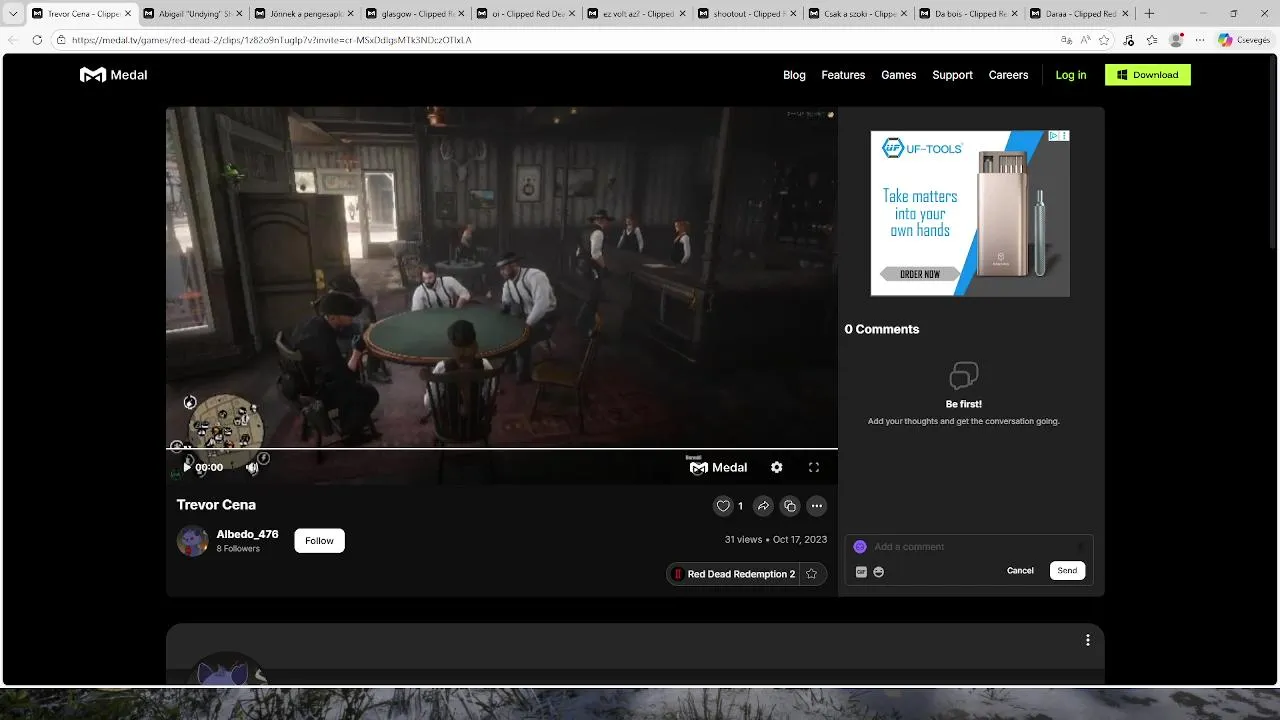Open the Albedo_476 username link
The image size is (1280, 720).
[247, 534]
